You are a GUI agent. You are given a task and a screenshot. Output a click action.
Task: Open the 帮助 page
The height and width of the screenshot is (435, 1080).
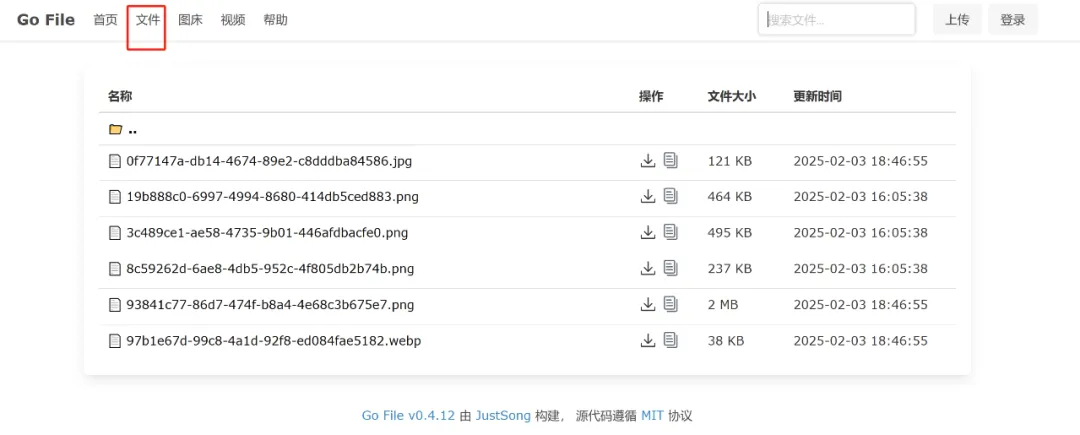coord(276,20)
